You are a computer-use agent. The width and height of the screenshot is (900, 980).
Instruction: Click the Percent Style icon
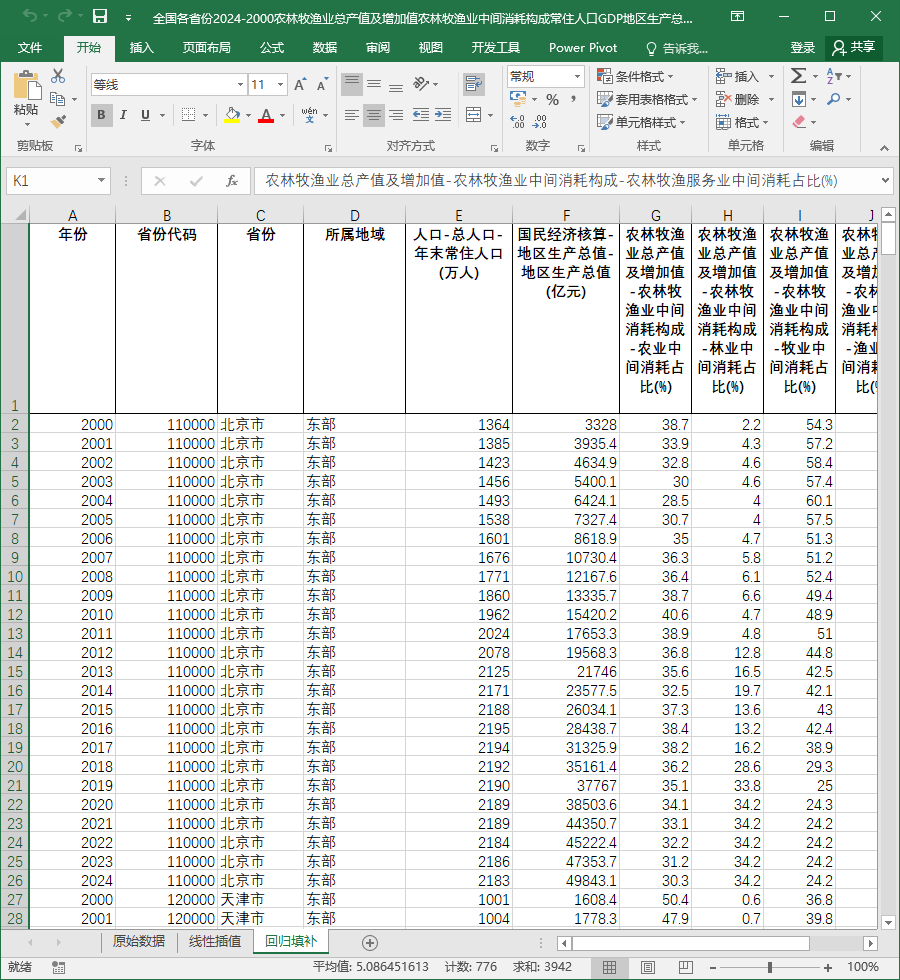click(552, 99)
